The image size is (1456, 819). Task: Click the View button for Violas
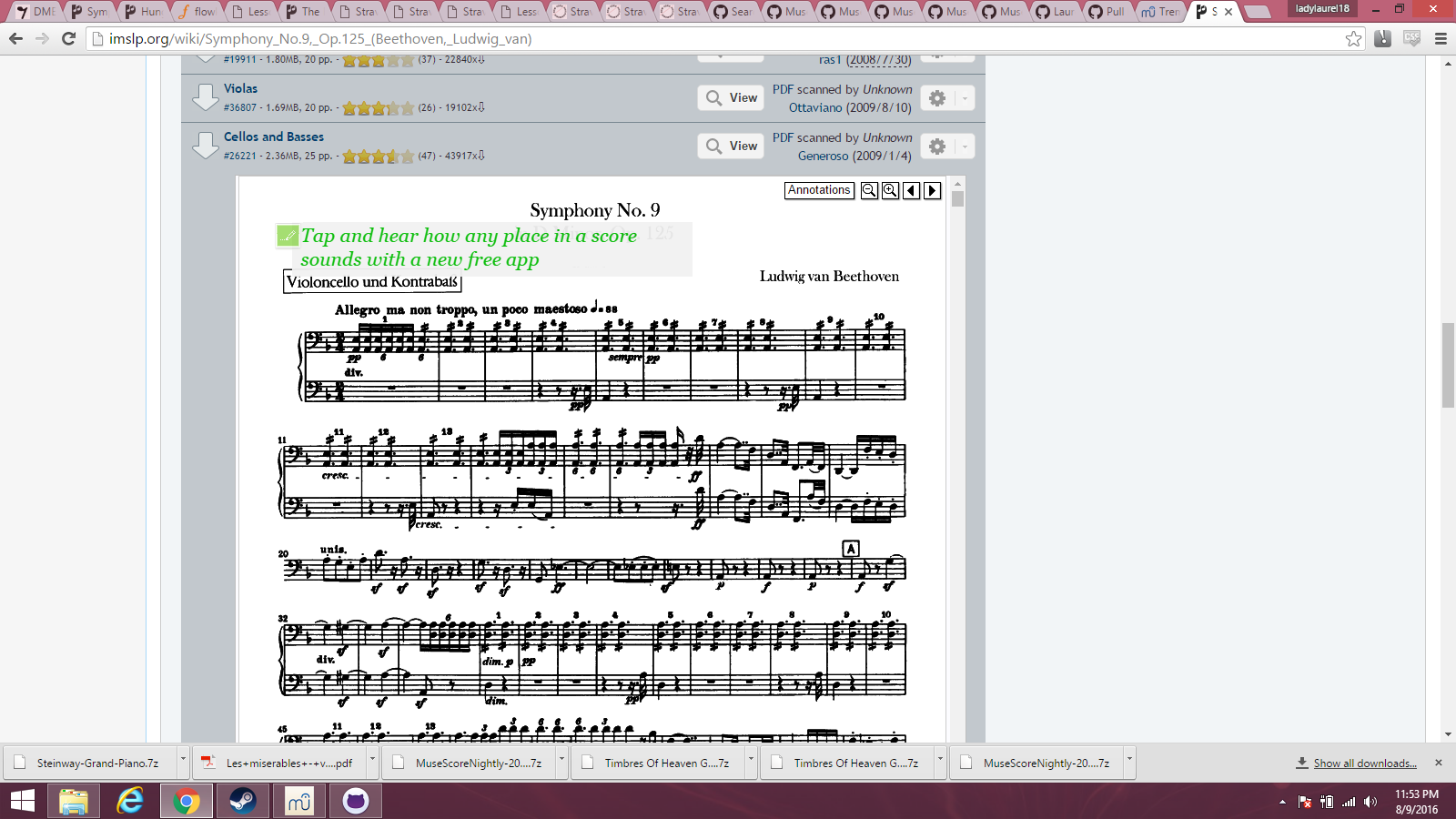point(732,97)
